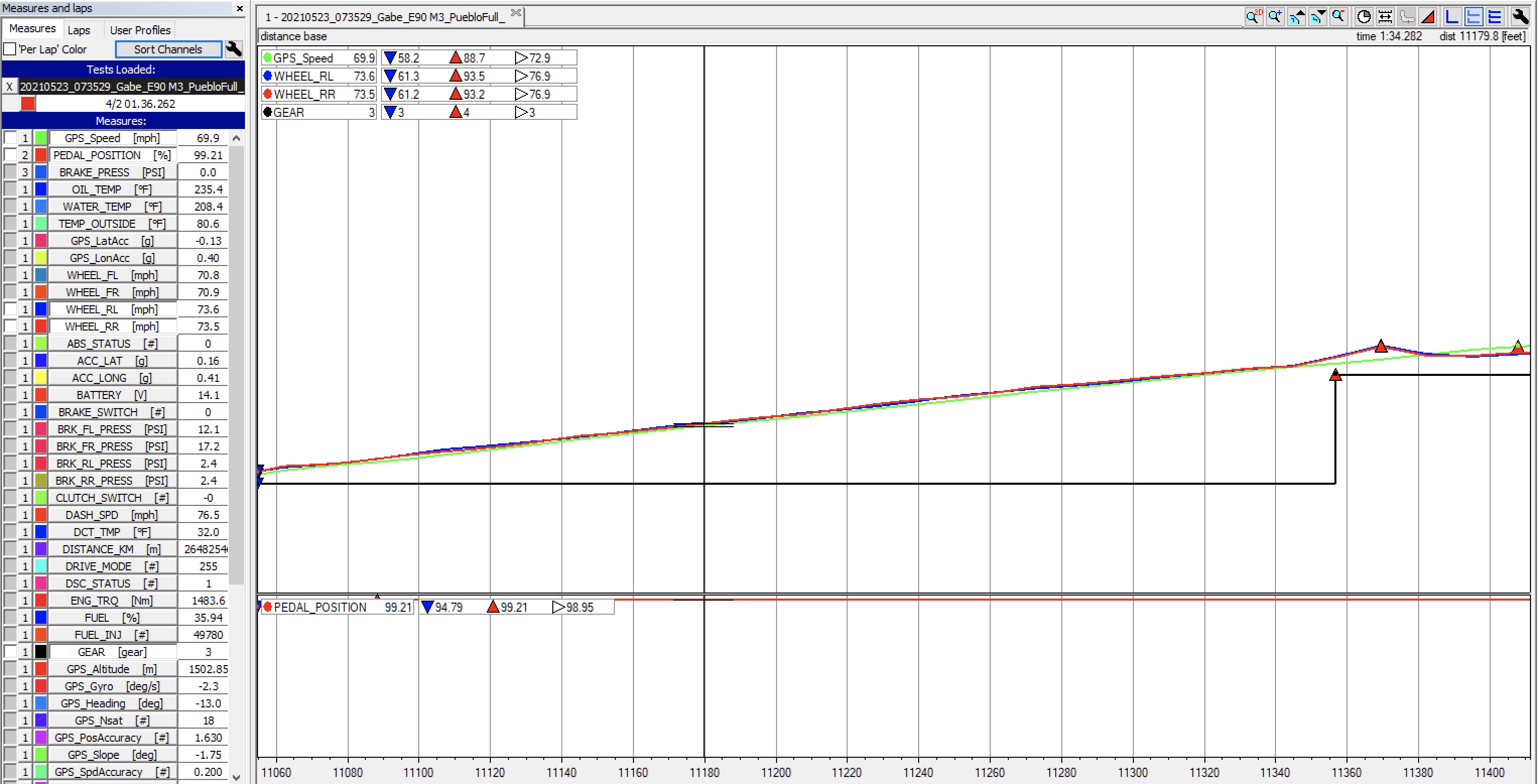Toggle the GEAR measure checkbox
Image resolution: width=1538 pixels, height=784 pixels.
[x=10, y=652]
